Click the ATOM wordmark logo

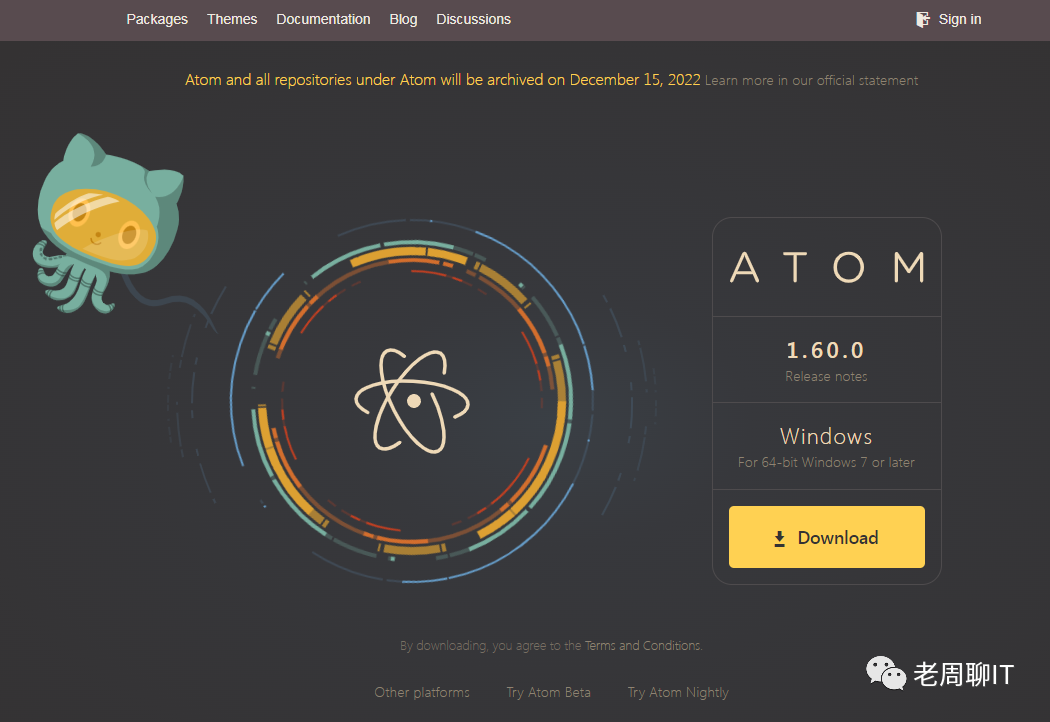(x=827, y=267)
